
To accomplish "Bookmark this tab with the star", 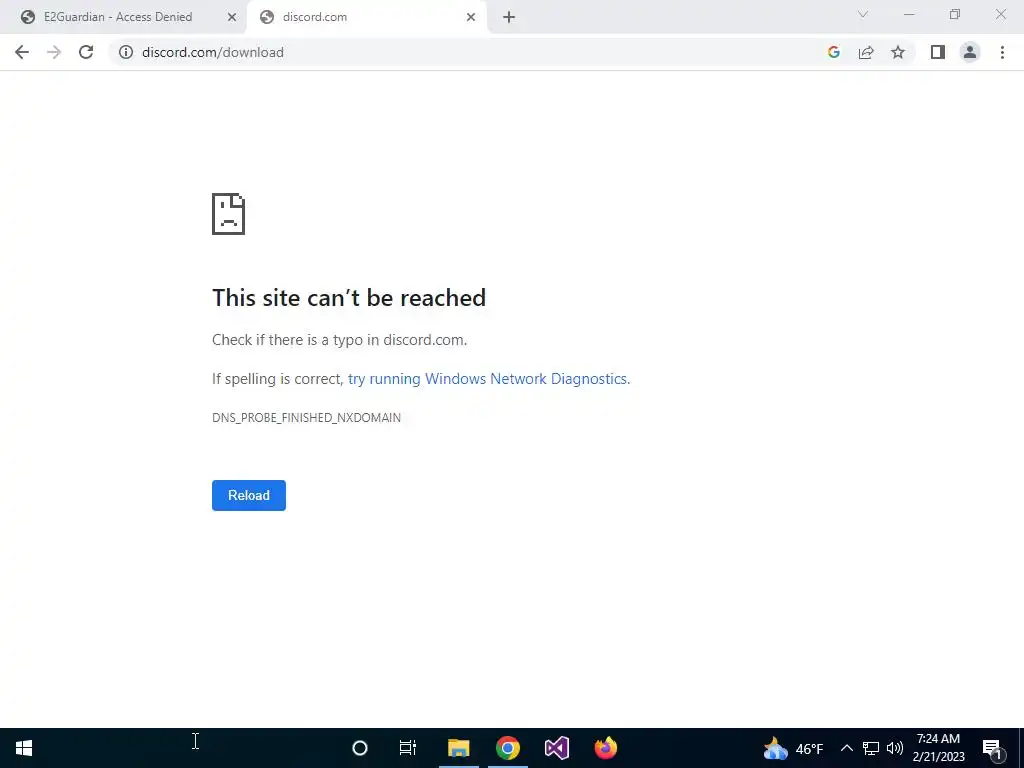I will click(898, 52).
